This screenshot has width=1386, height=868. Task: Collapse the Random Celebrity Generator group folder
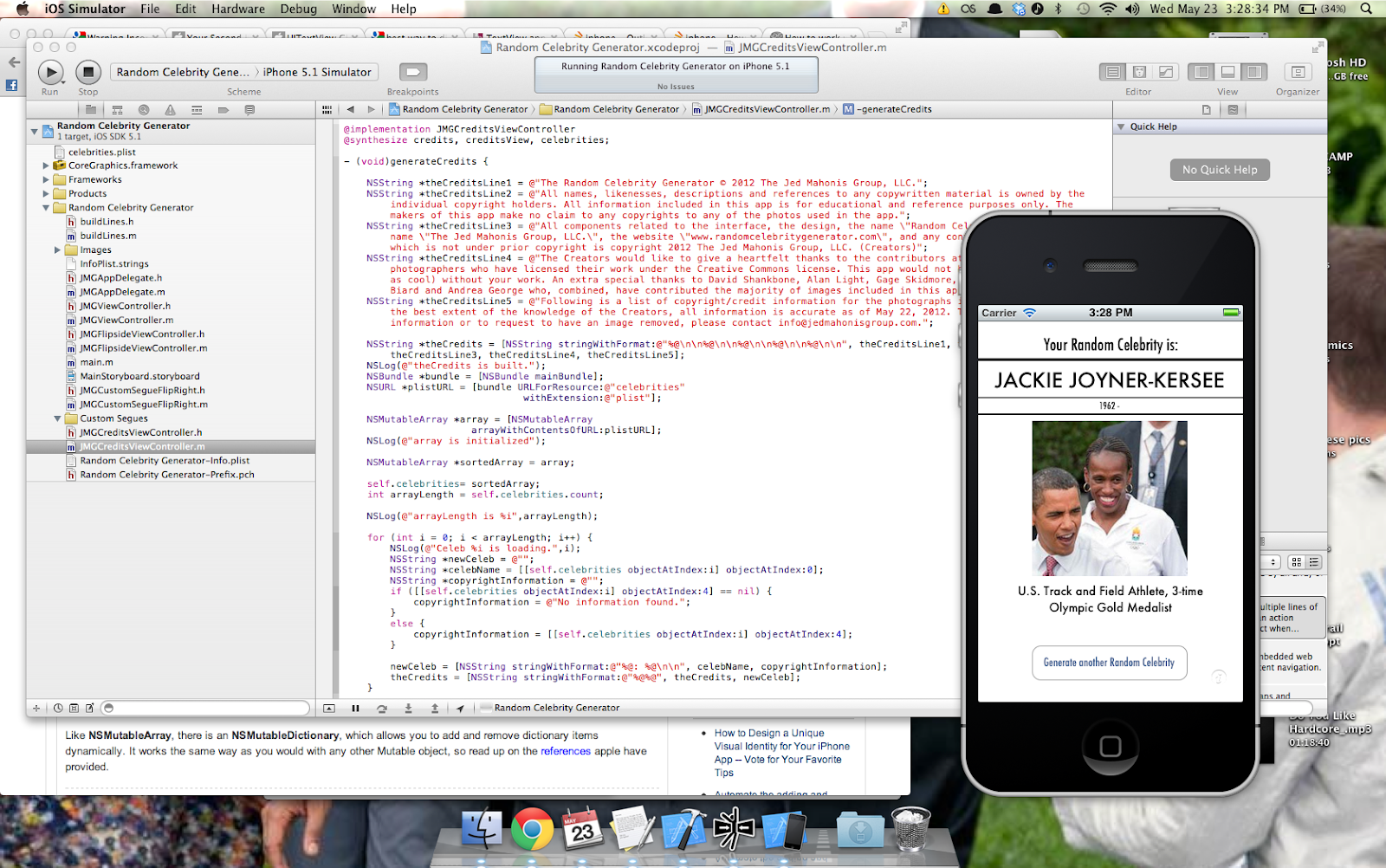click(x=46, y=208)
